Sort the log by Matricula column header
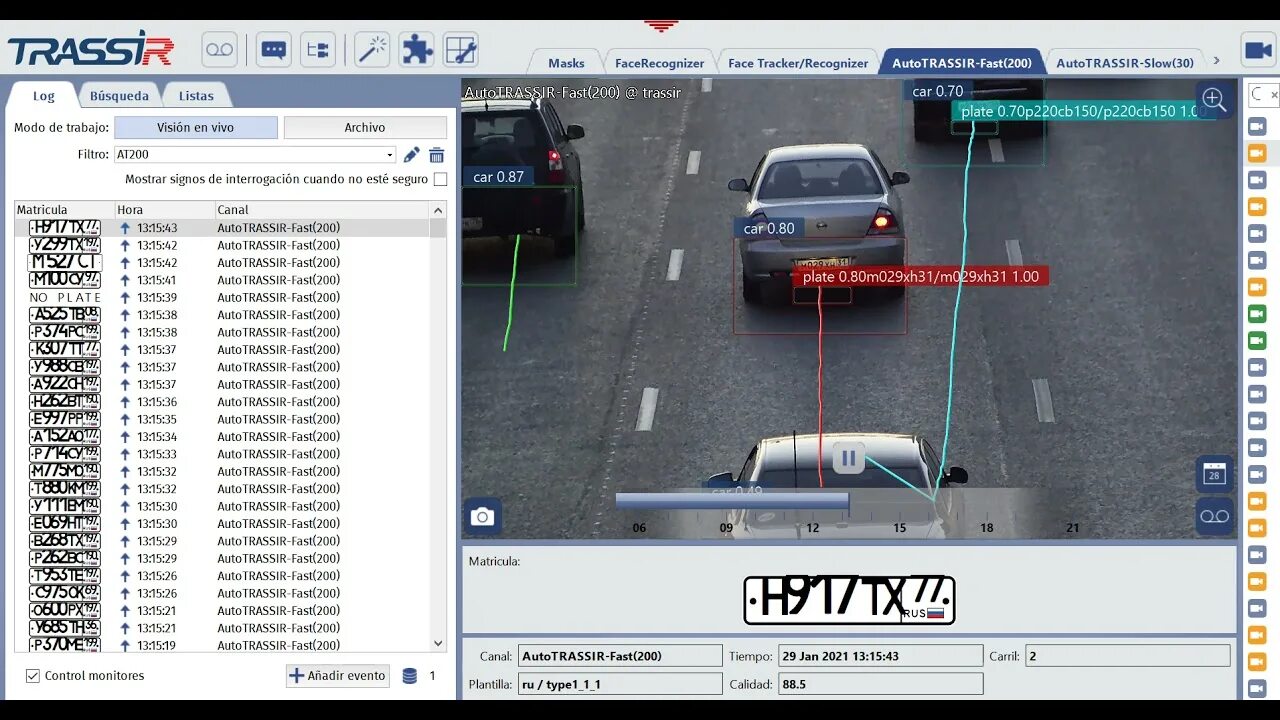 click(x=64, y=210)
